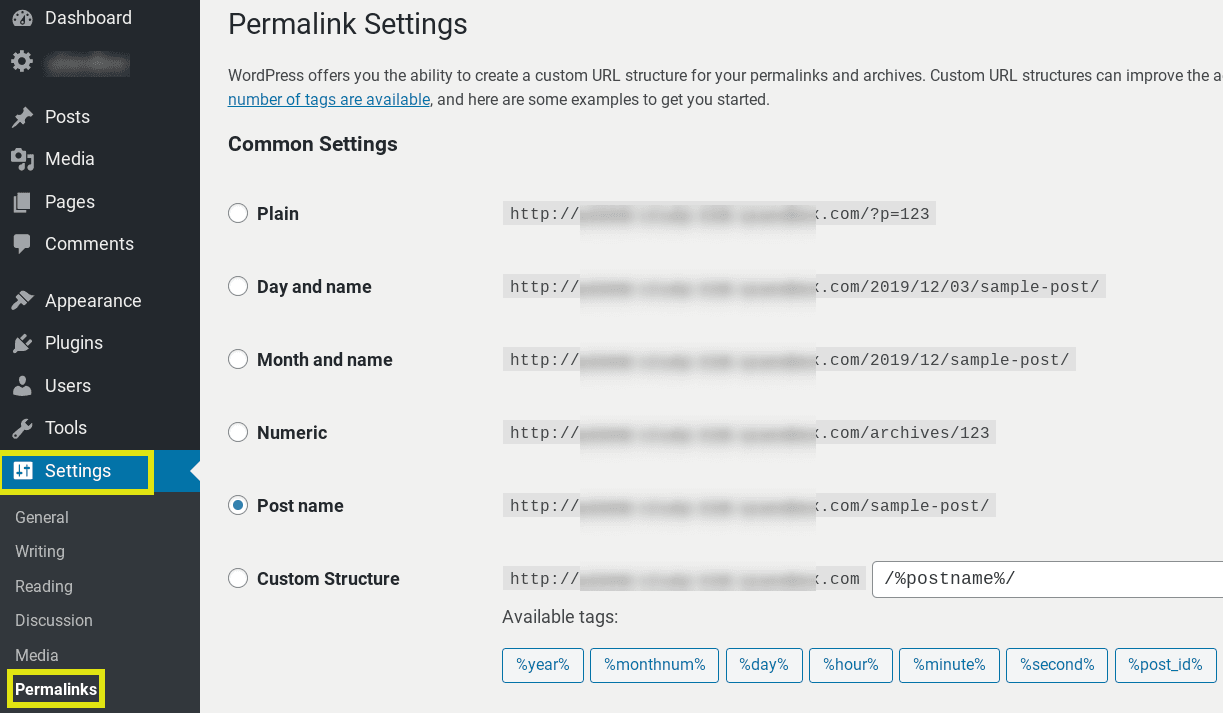Open the Tools menu
Viewport: 1223px width, 713px height.
point(66,428)
